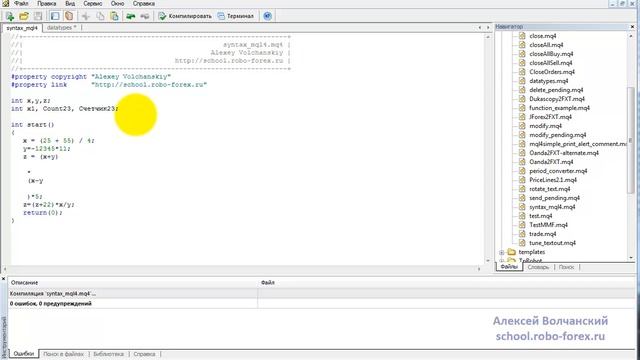The width and height of the screenshot is (640, 360).
Task: Open the Файл menu
Action: (x=21, y=3)
